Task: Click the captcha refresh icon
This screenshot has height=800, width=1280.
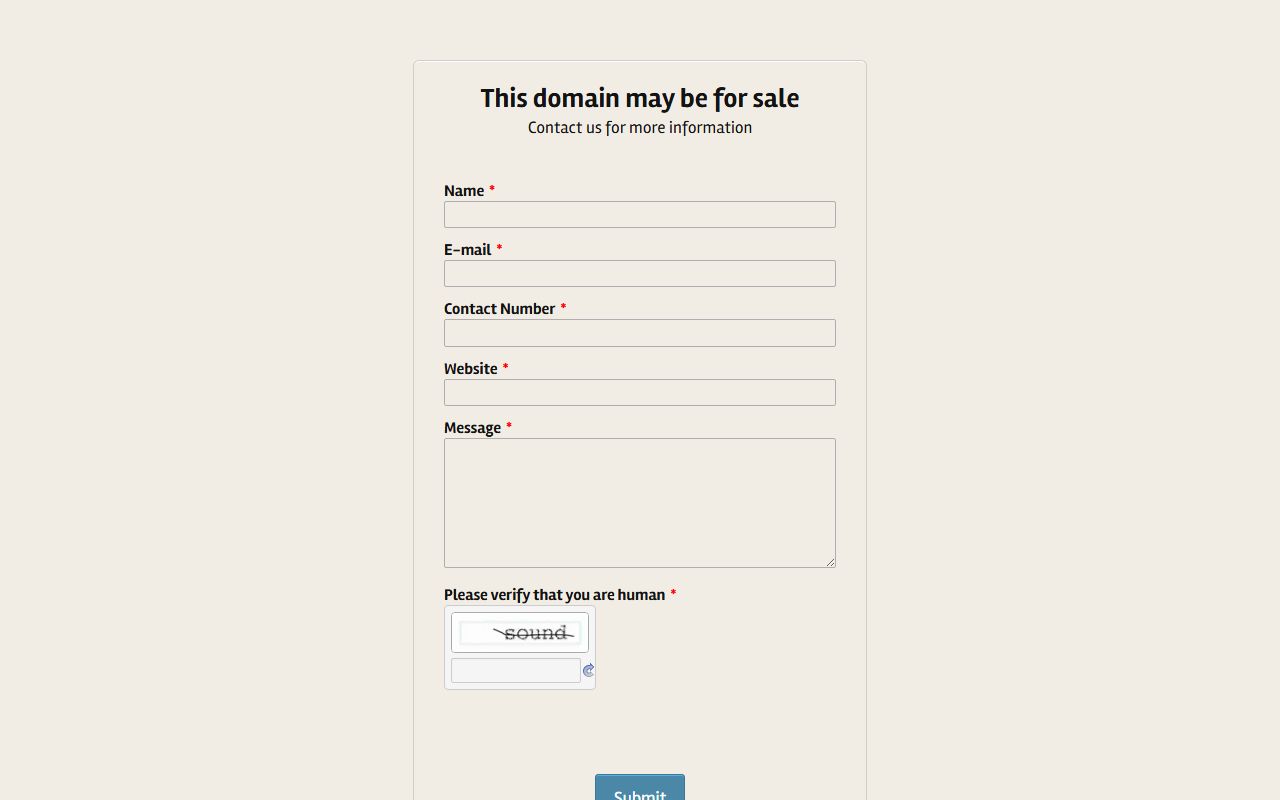Action: tap(588, 670)
